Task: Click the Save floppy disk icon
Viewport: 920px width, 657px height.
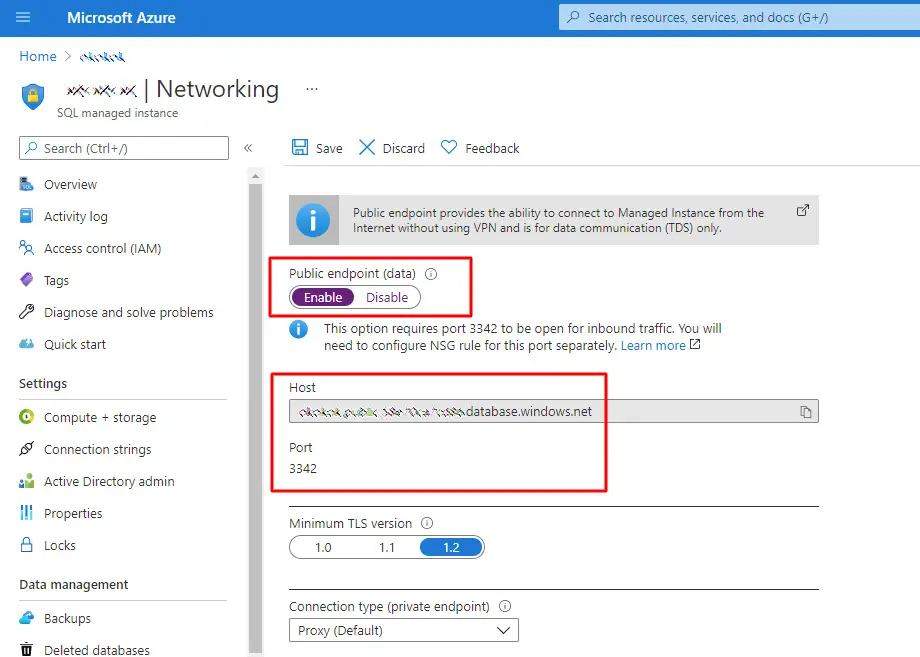Action: click(x=300, y=147)
